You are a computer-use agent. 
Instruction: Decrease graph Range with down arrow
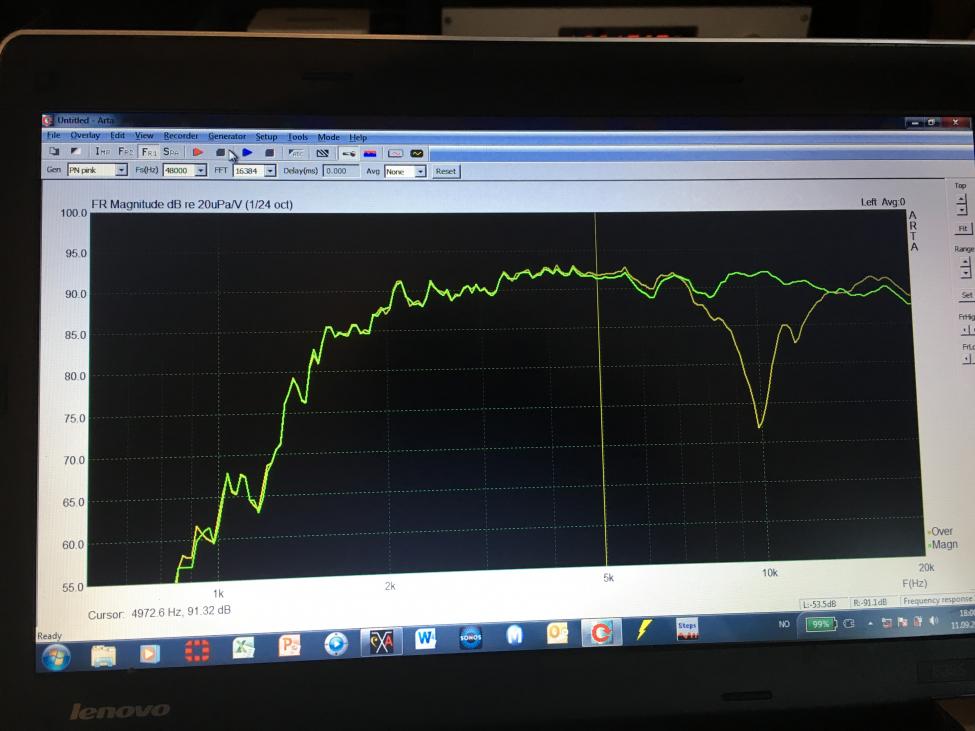(965, 272)
